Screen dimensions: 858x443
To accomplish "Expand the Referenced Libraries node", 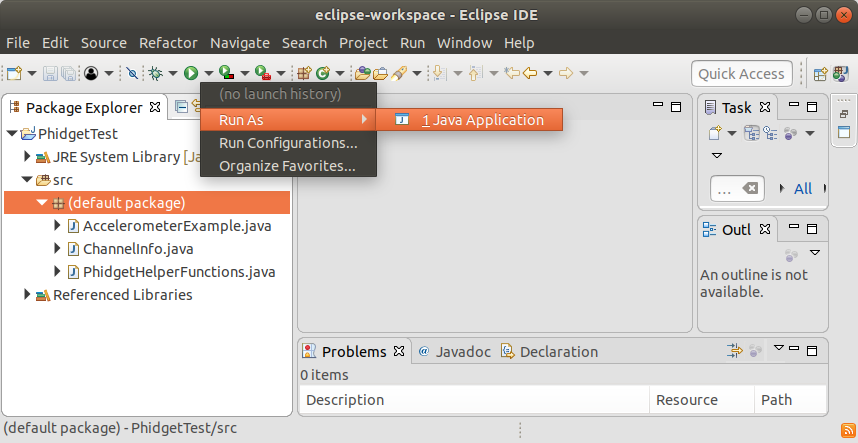I will [x=27, y=295].
